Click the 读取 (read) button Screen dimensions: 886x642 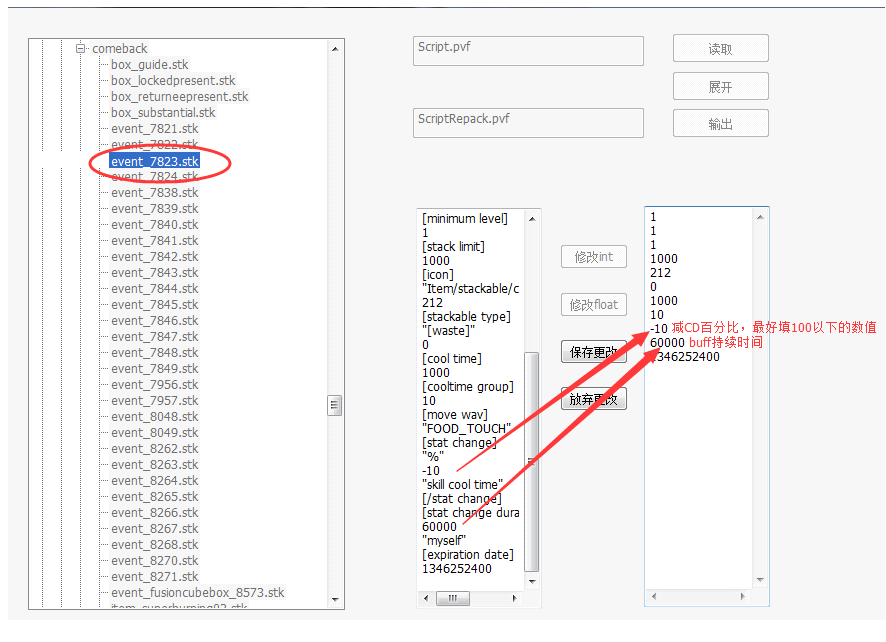(720, 49)
